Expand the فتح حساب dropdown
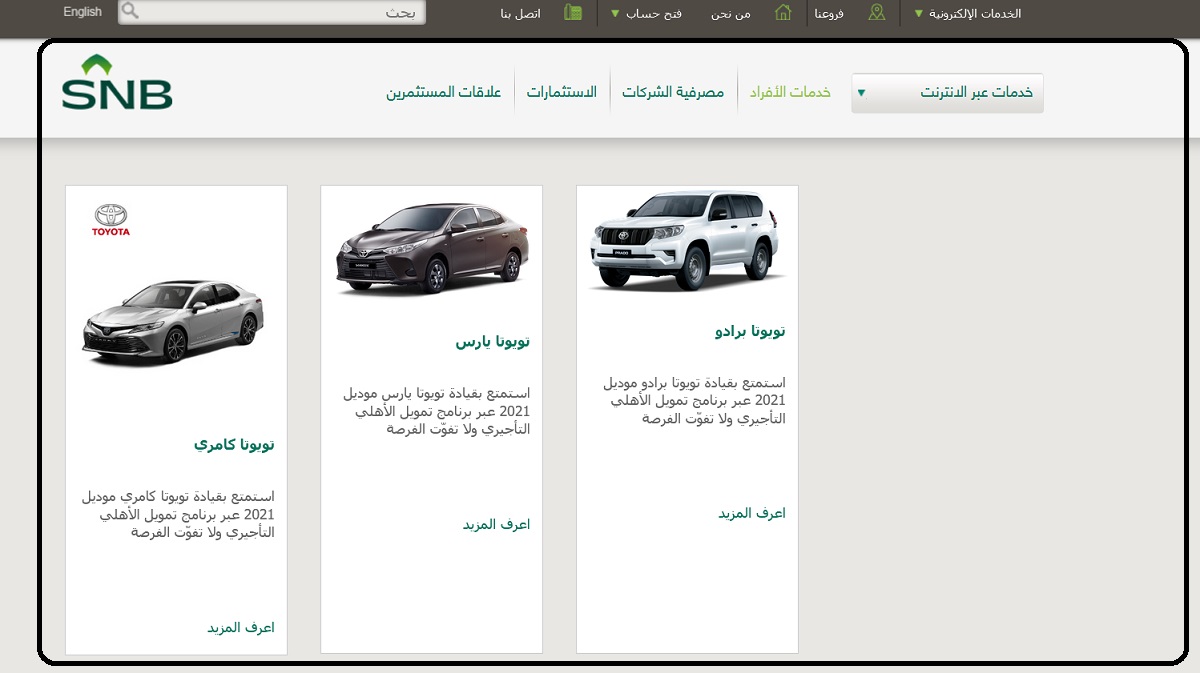 pos(646,14)
